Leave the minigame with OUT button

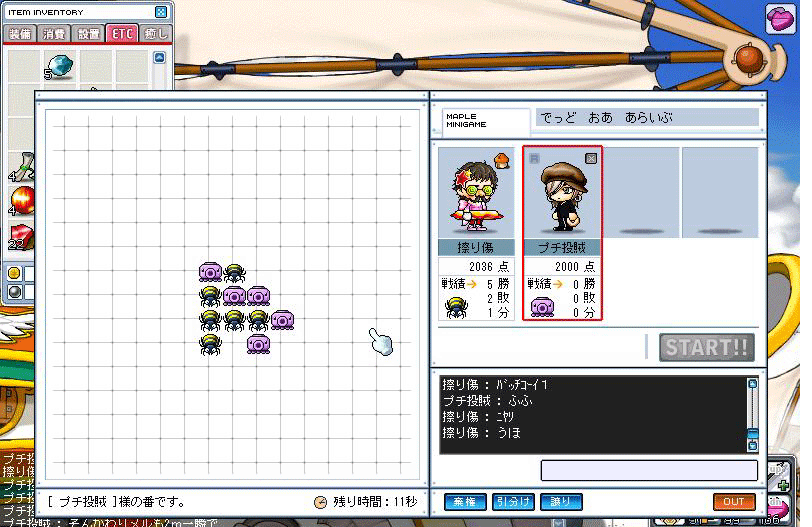click(x=733, y=502)
